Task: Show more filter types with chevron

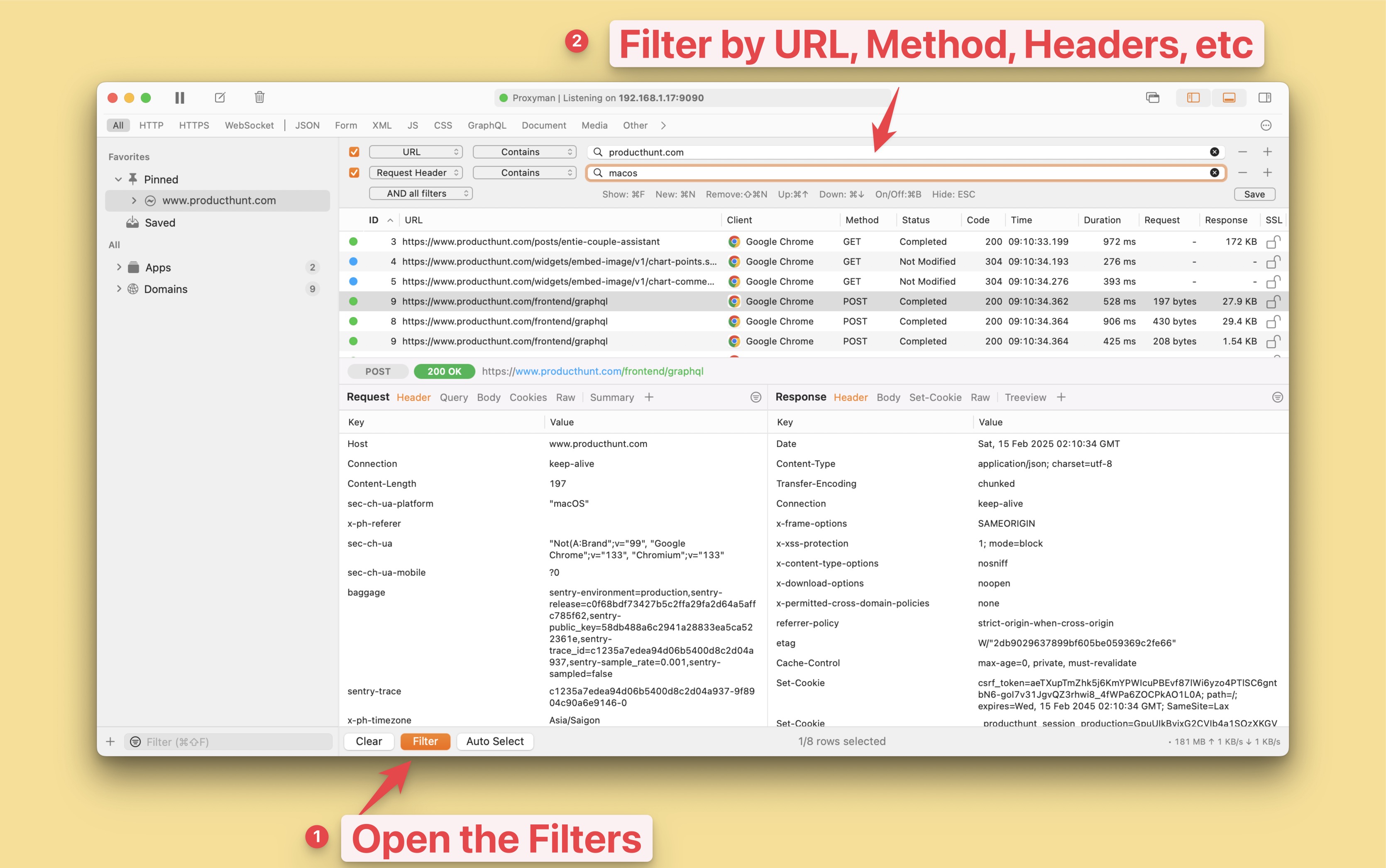Action: point(664,125)
